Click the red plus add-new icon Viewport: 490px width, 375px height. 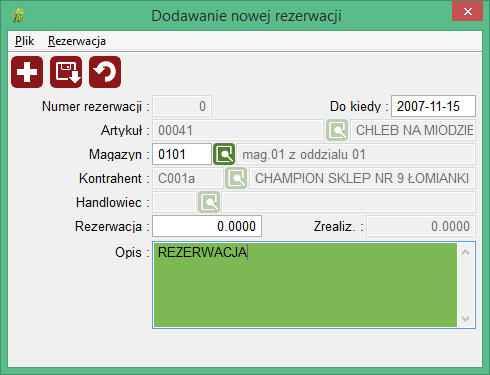pos(27,72)
